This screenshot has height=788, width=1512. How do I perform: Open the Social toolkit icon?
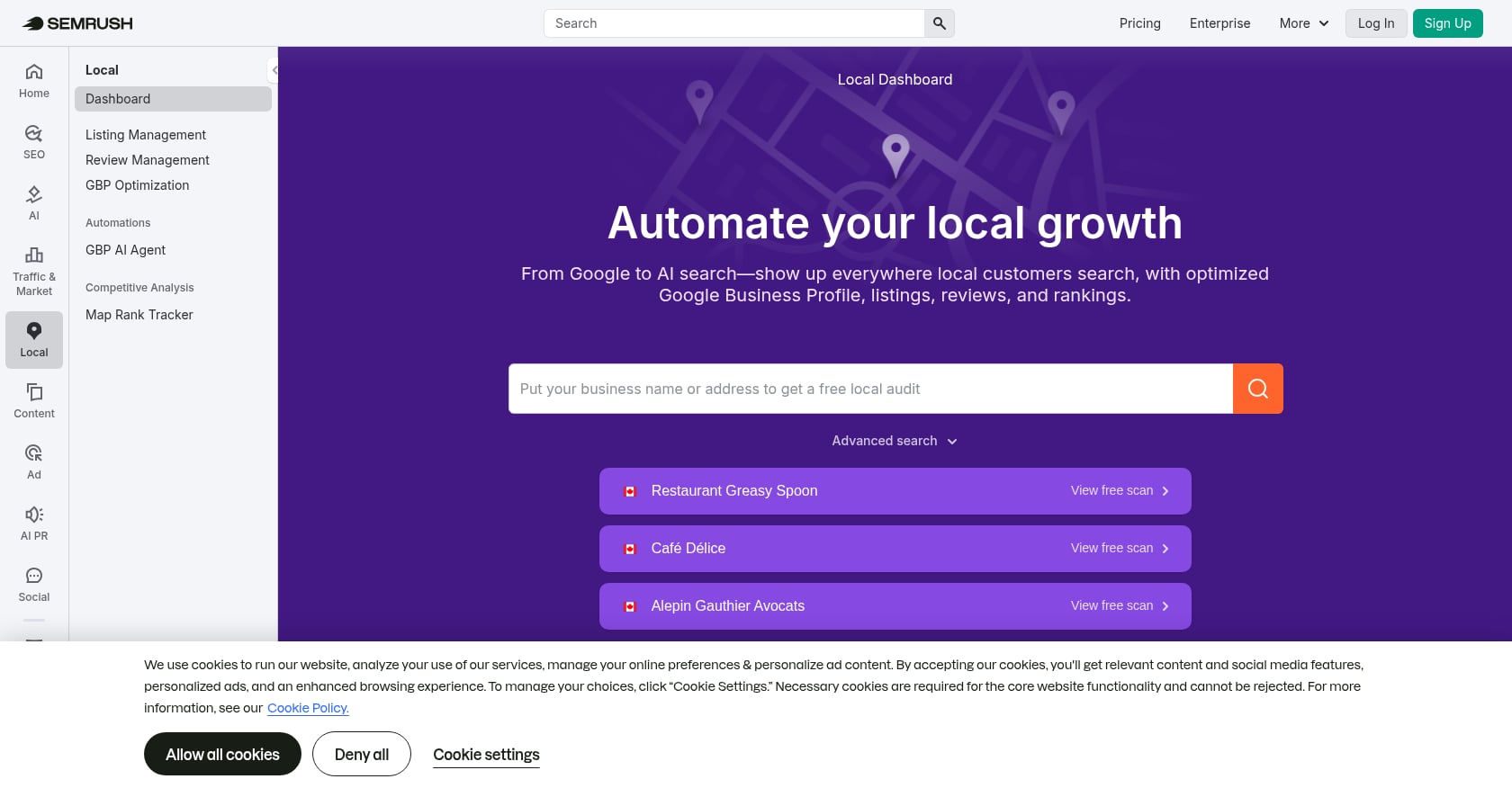[x=34, y=585]
